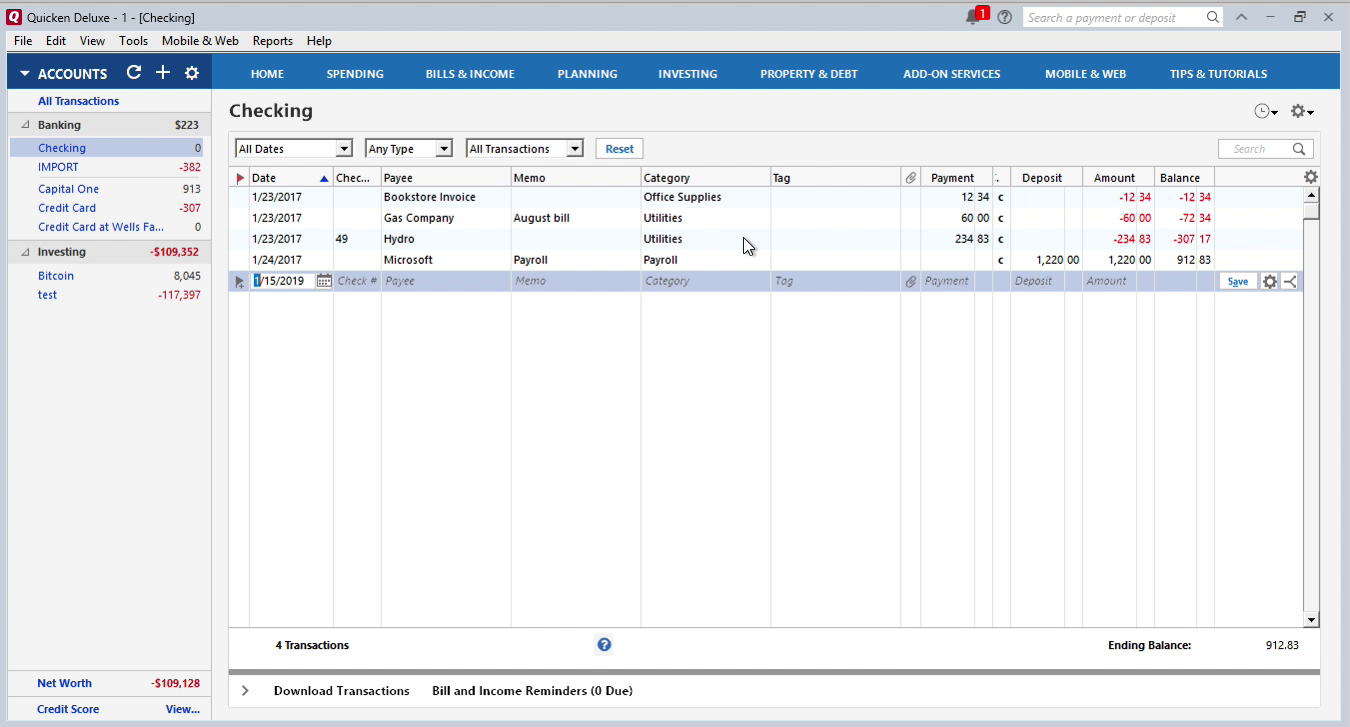Open the Reports menu
Screen dimensions: 1350x727
pos(272,41)
